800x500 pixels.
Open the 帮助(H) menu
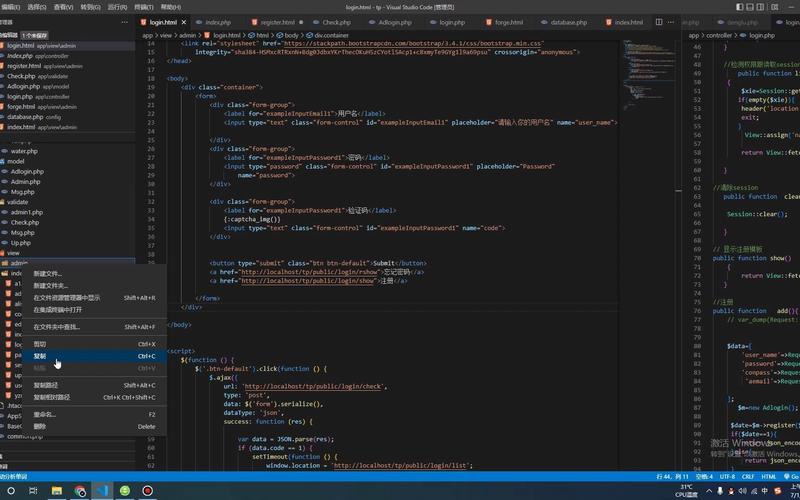(x=170, y=7)
